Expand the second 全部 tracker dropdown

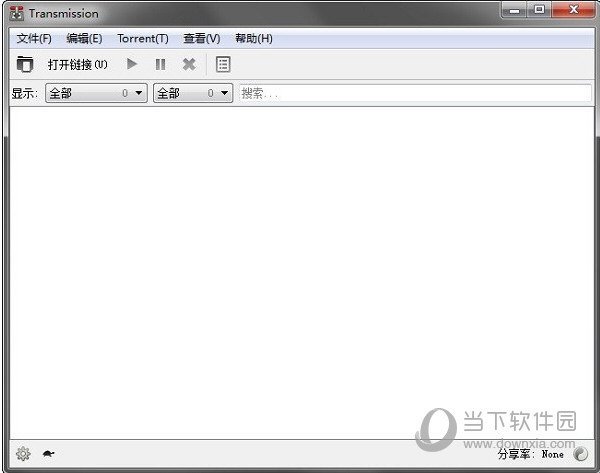(x=193, y=93)
